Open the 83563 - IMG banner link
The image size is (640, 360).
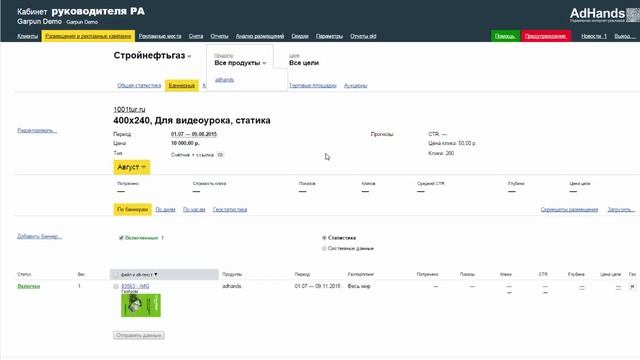135,286
